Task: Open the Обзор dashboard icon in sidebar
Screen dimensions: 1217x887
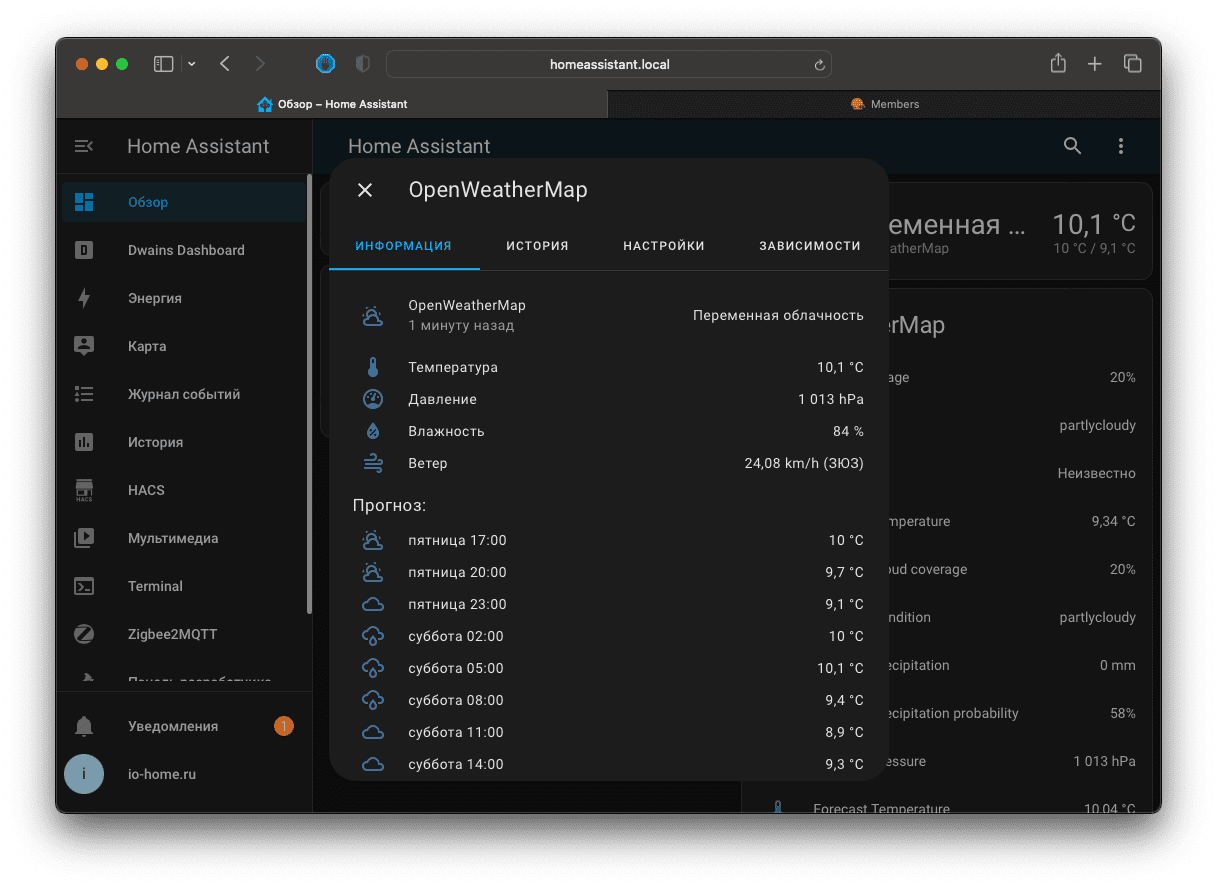Action: 84,202
